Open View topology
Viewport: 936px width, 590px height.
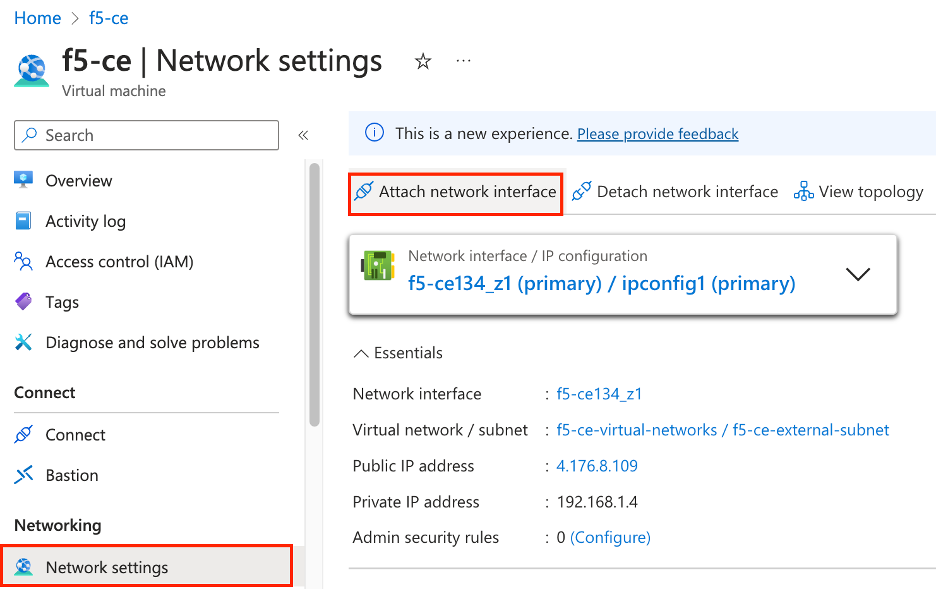pos(859,192)
